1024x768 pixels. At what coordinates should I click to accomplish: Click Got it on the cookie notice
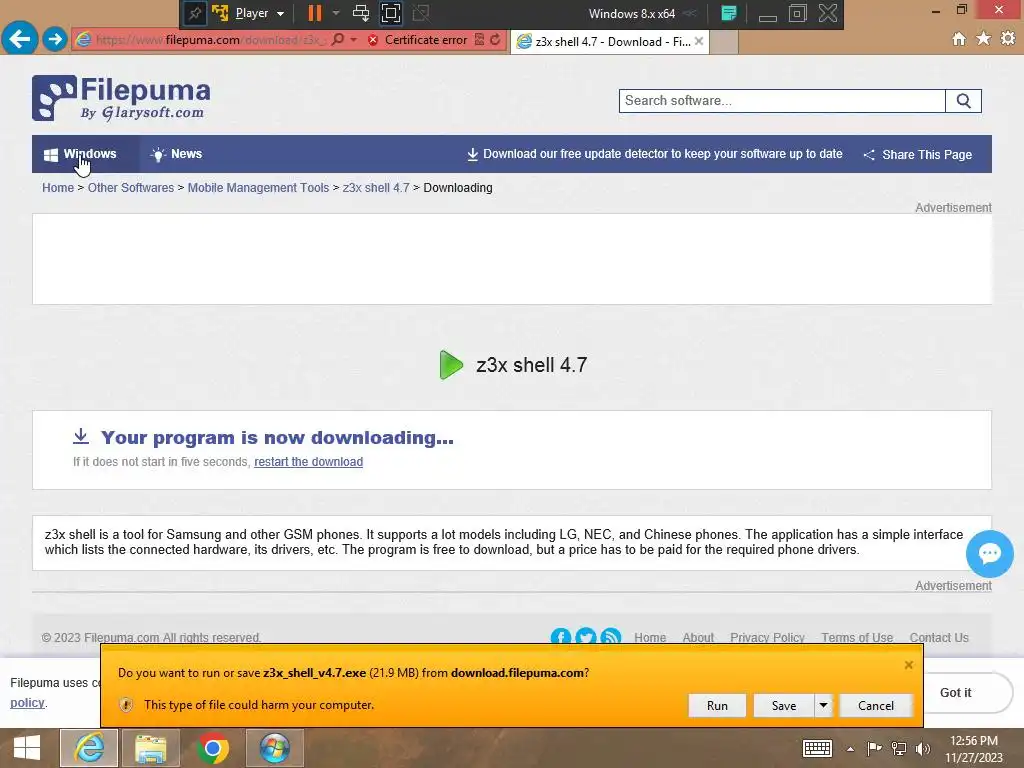(955, 692)
